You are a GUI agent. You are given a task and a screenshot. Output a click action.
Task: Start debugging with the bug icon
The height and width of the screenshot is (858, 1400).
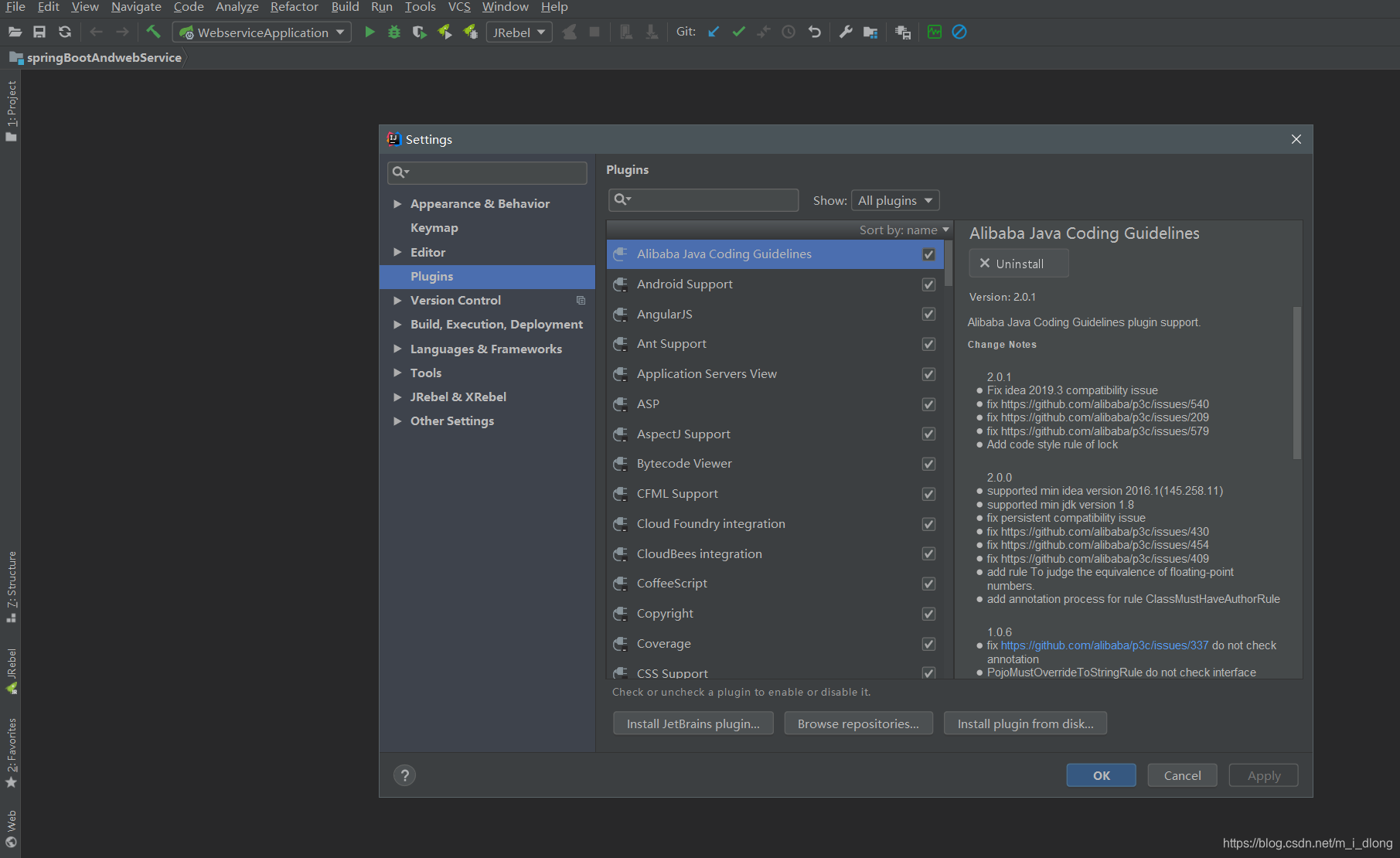(x=394, y=32)
